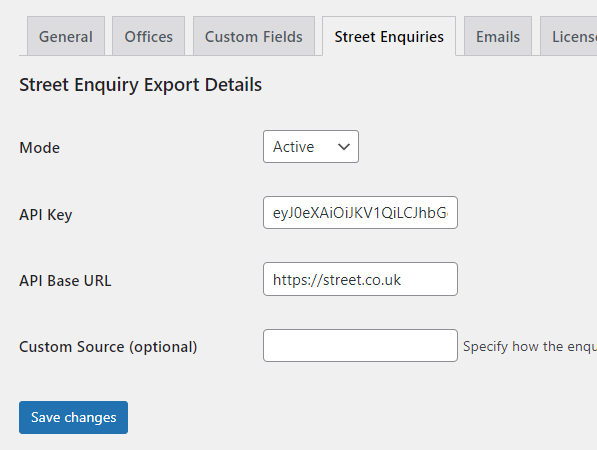
Task: Open the General tab
Action: point(66,37)
